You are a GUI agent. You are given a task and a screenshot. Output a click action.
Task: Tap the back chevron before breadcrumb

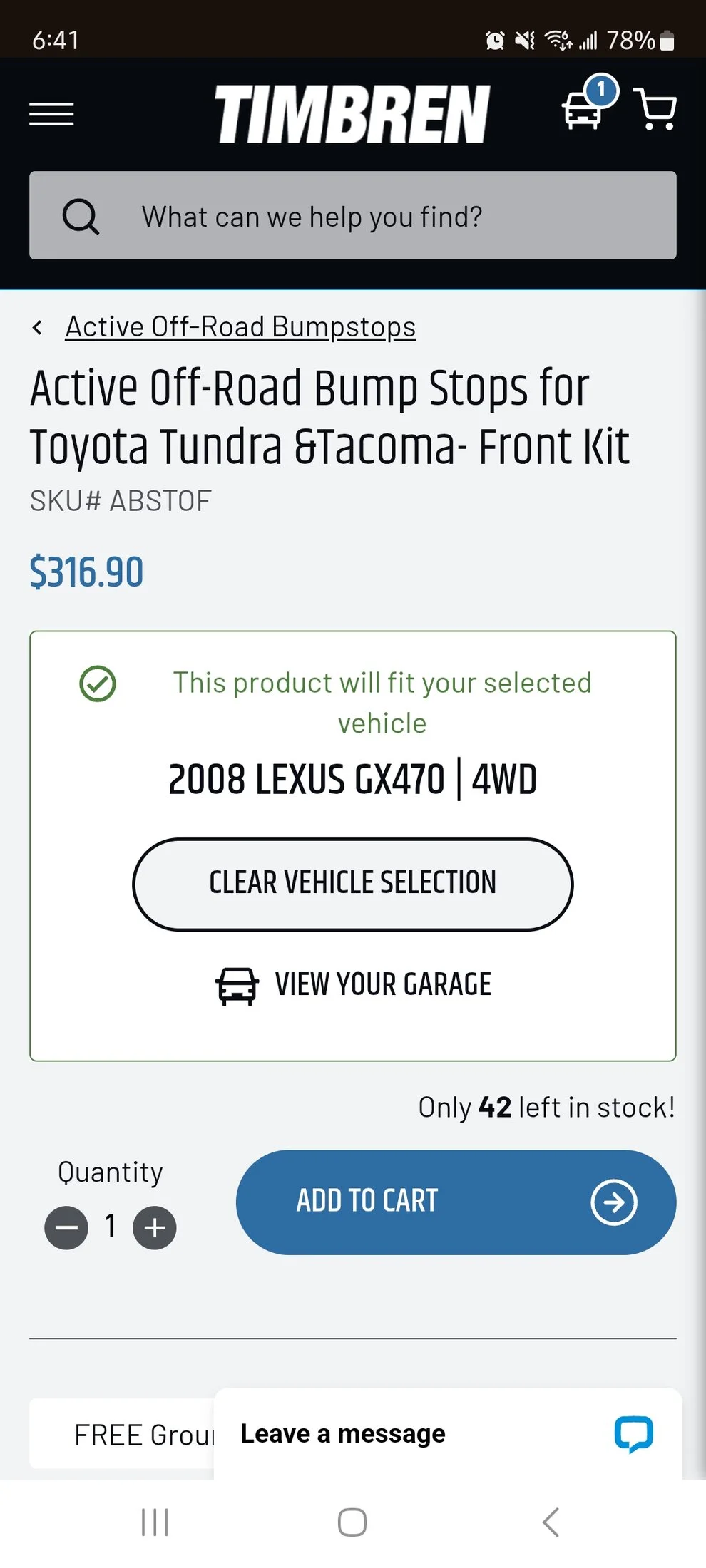coord(37,327)
